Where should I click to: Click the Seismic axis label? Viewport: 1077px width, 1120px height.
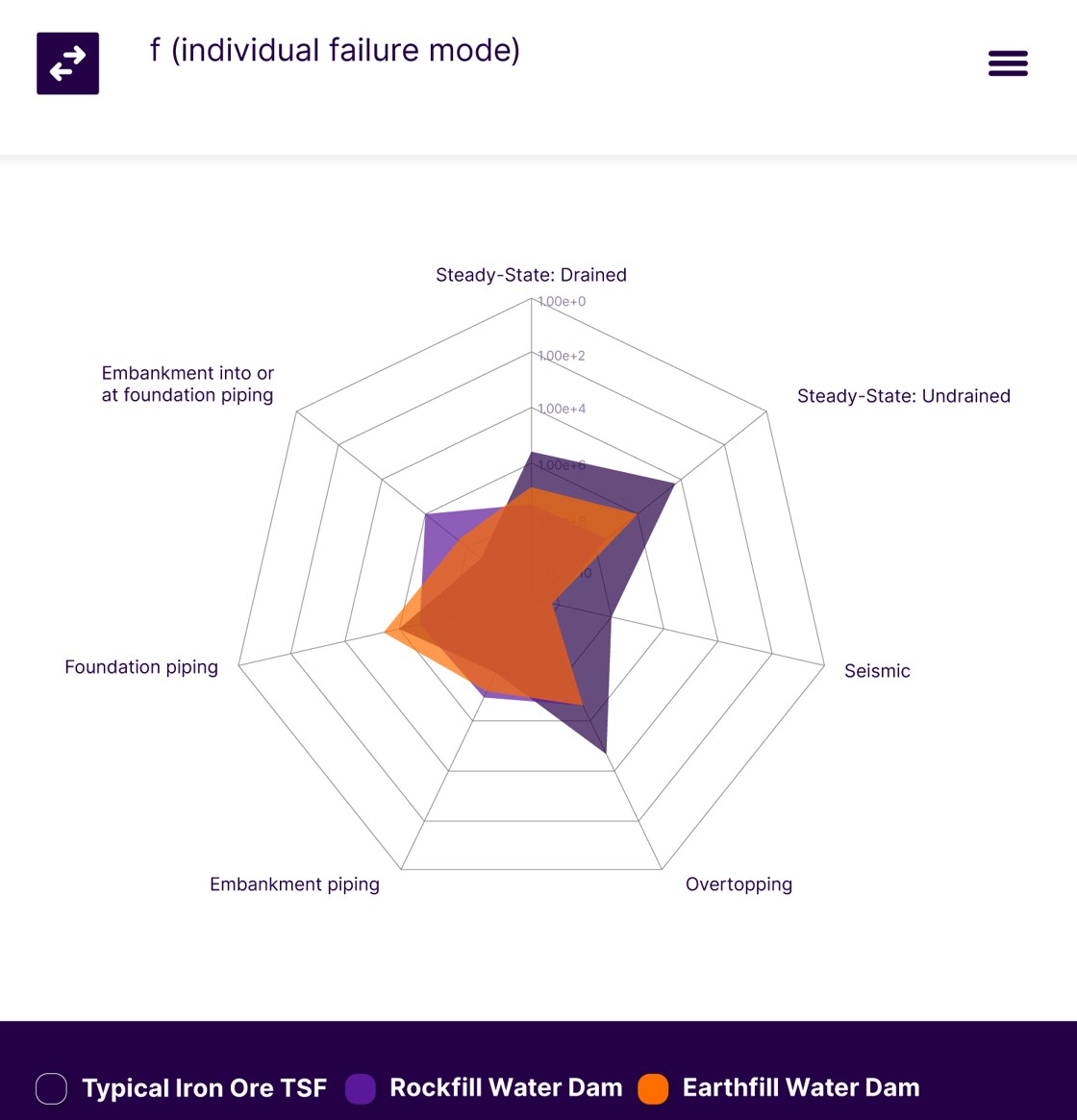pyautogui.click(x=877, y=670)
